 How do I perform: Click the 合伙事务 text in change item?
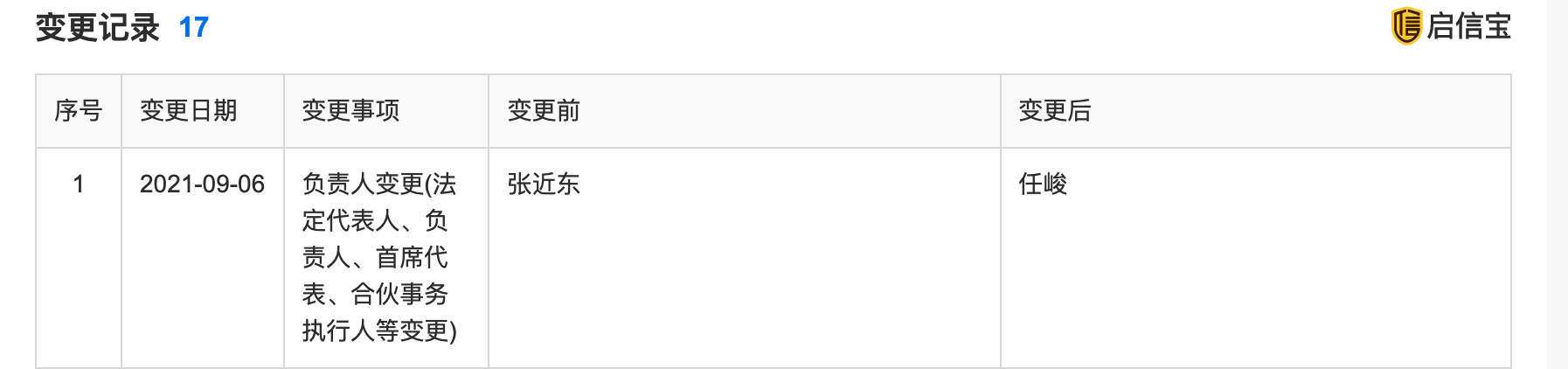click(x=399, y=295)
